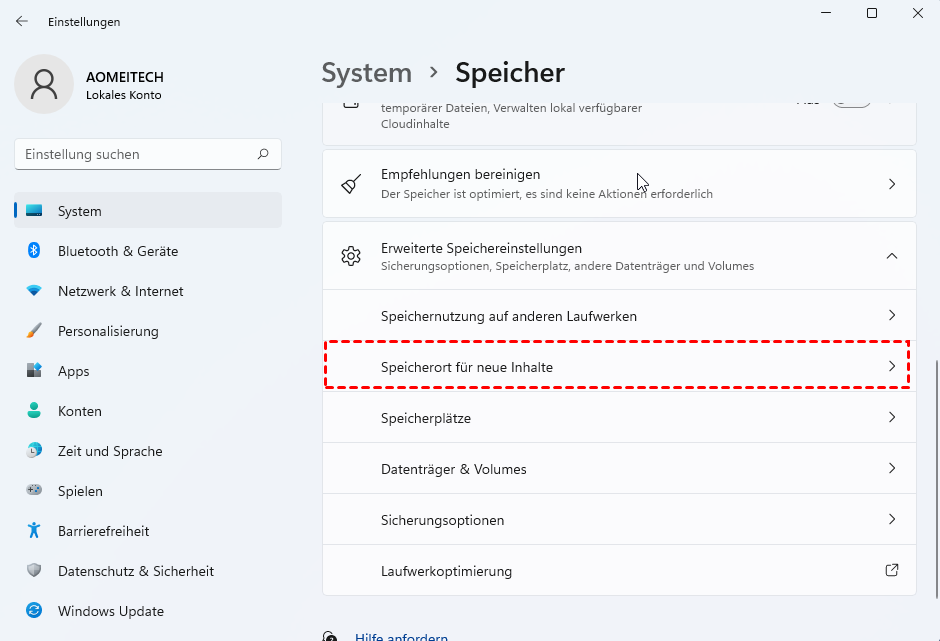Open the Hilfe anfordern link

point(400,636)
